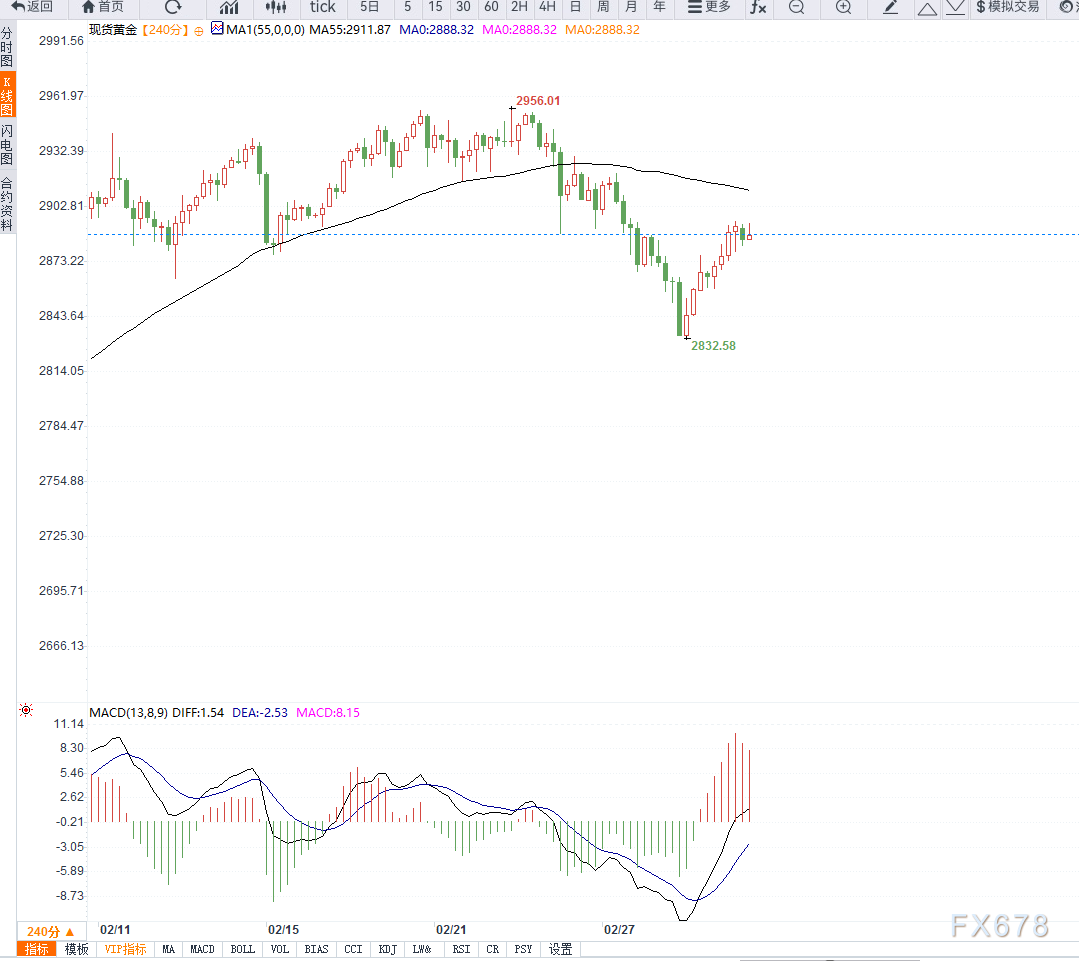1079x961 pixels.
Task: Zoom out the chart with minus magnifier
Action: coord(796,7)
